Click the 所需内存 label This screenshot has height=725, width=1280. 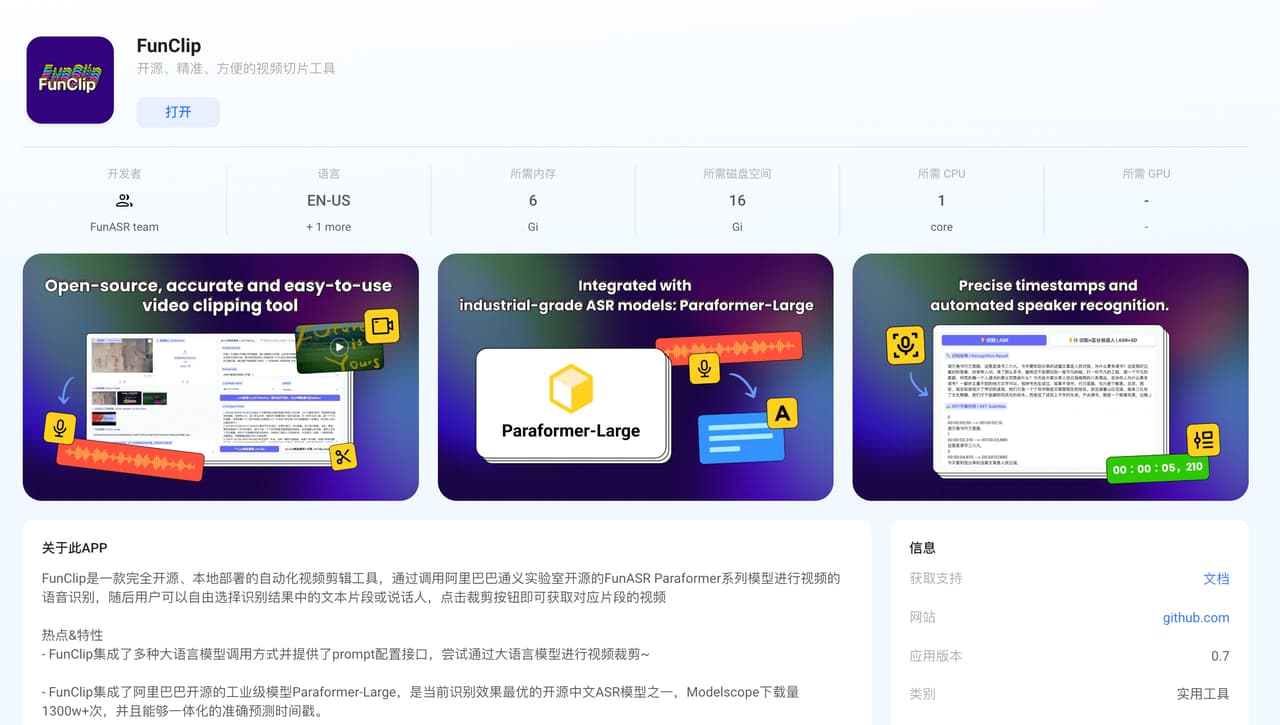(x=533, y=174)
